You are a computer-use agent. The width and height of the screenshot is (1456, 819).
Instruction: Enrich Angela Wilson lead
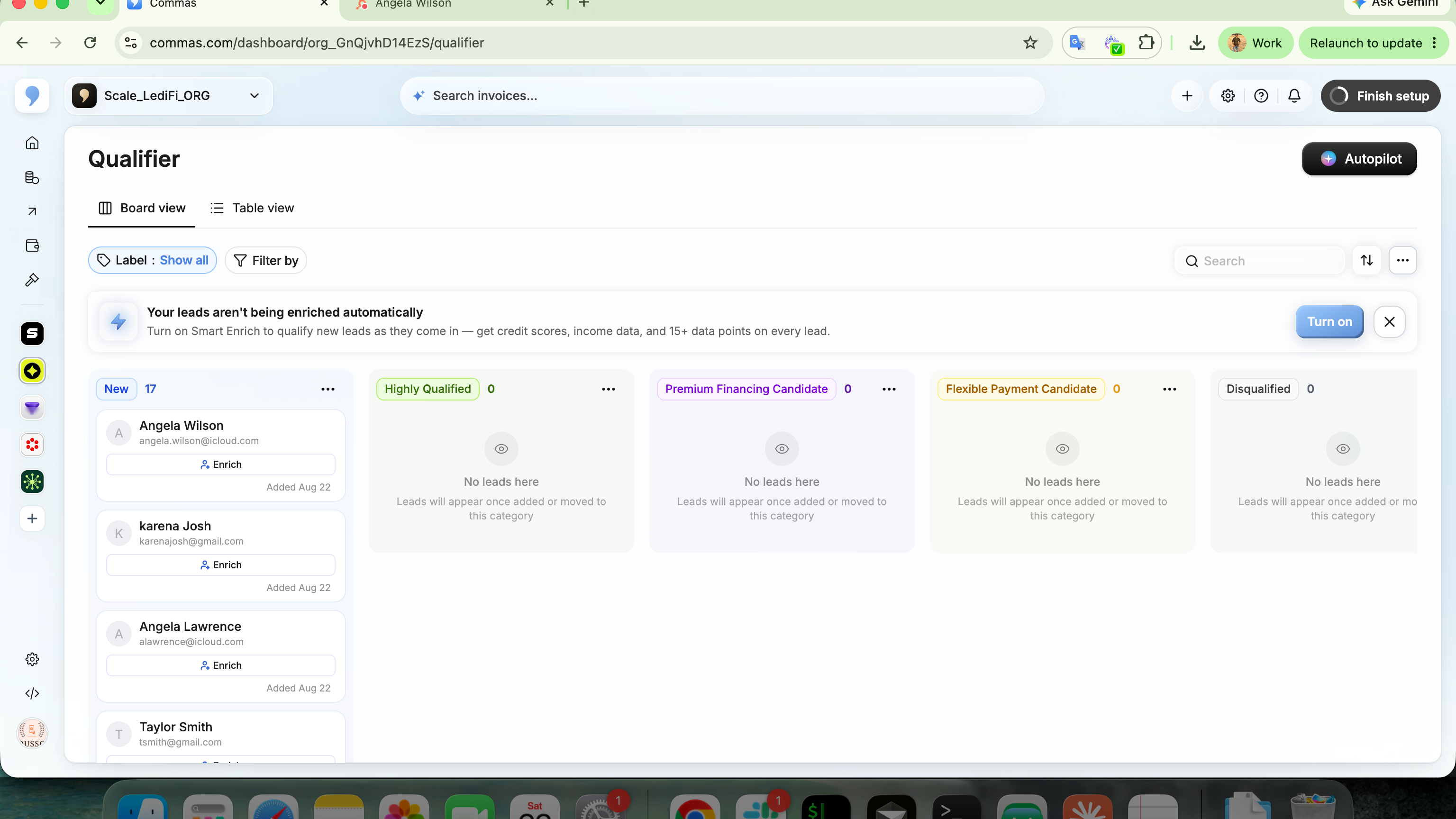pyautogui.click(x=220, y=464)
